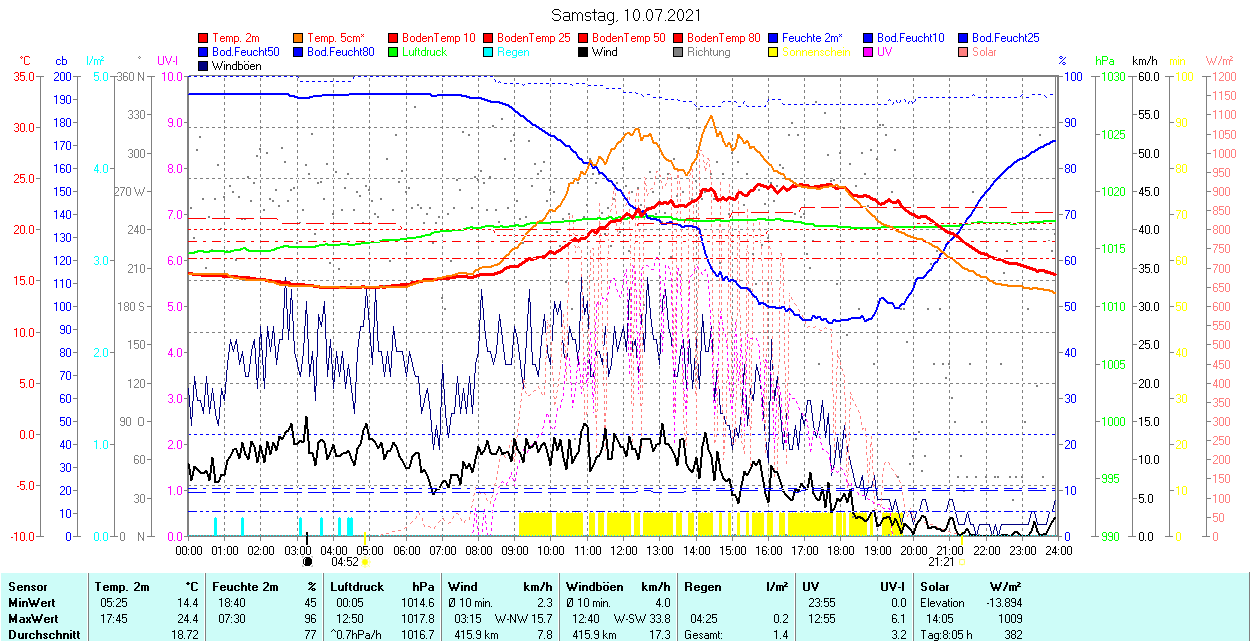This screenshot has height=641, width=1250.
Task: Click the BodenTemp 25 legend swatch
Action: (488, 38)
